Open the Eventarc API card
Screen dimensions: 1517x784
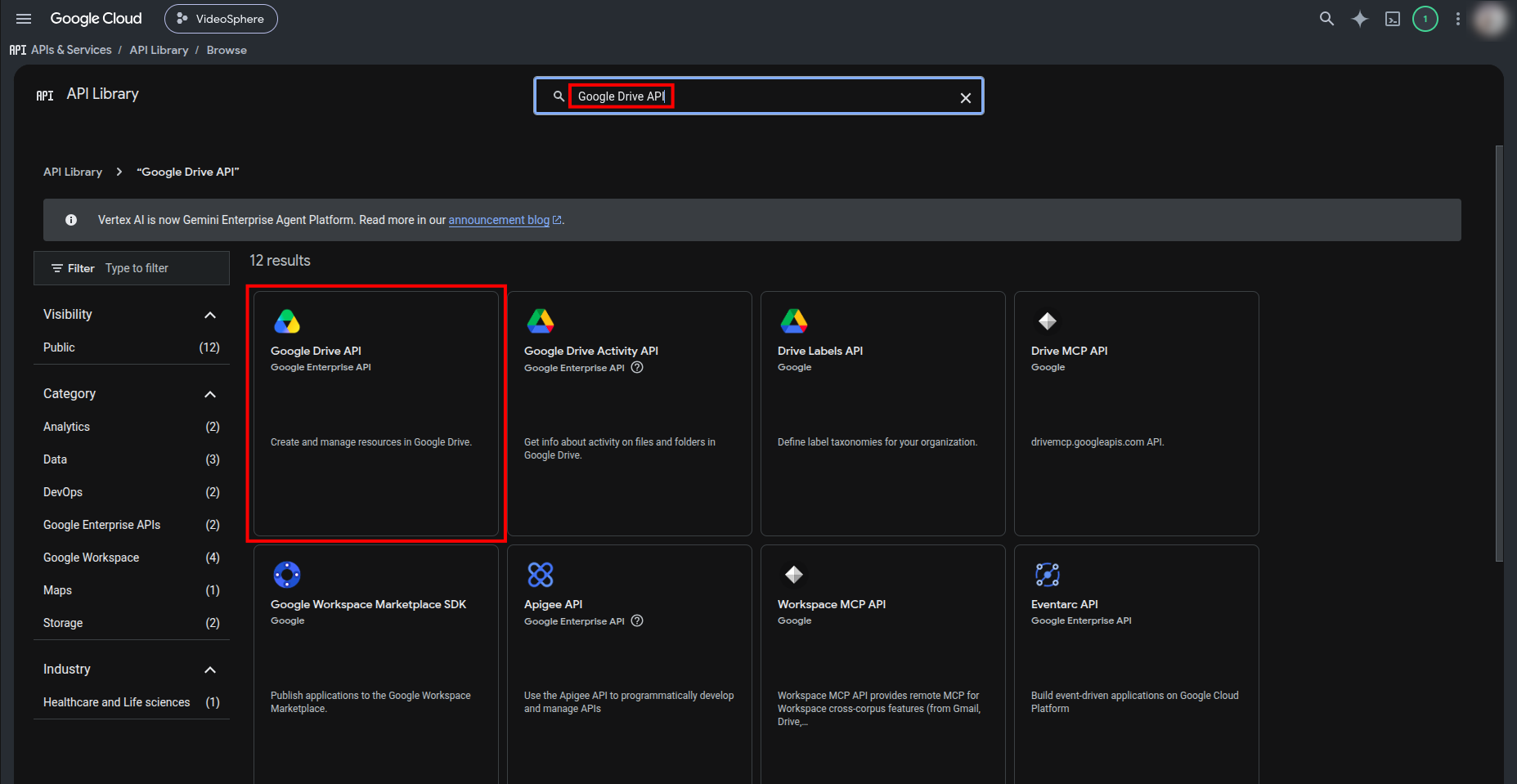click(1137, 665)
